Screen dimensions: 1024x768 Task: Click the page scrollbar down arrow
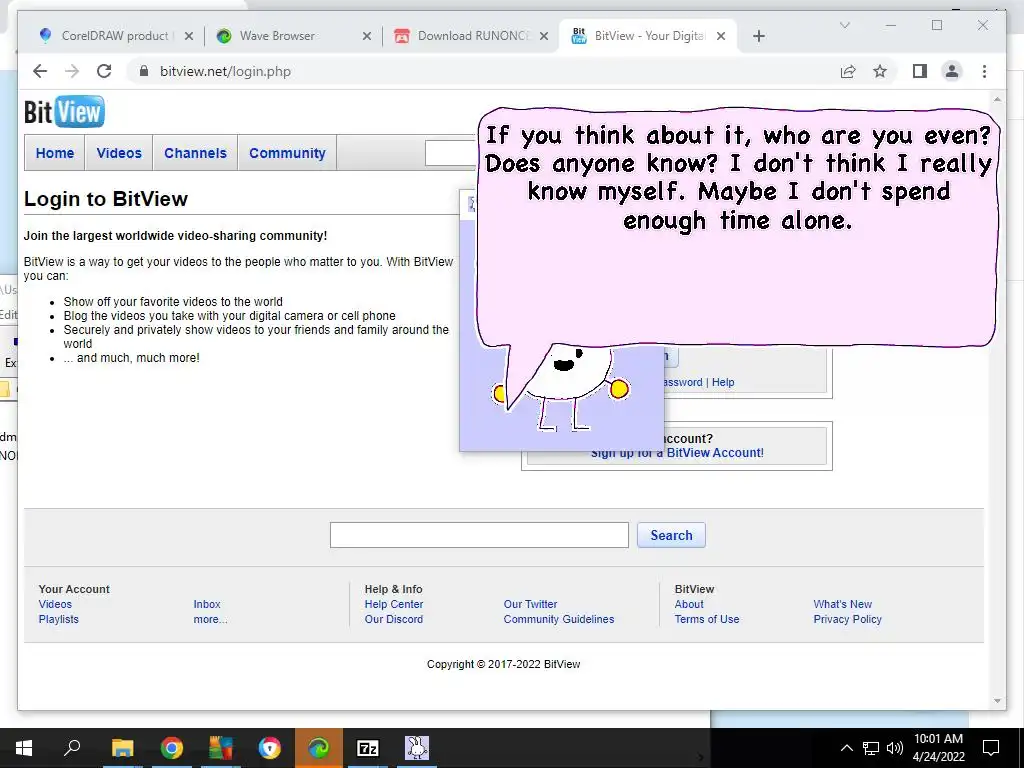pyautogui.click(x=997, y=701)
